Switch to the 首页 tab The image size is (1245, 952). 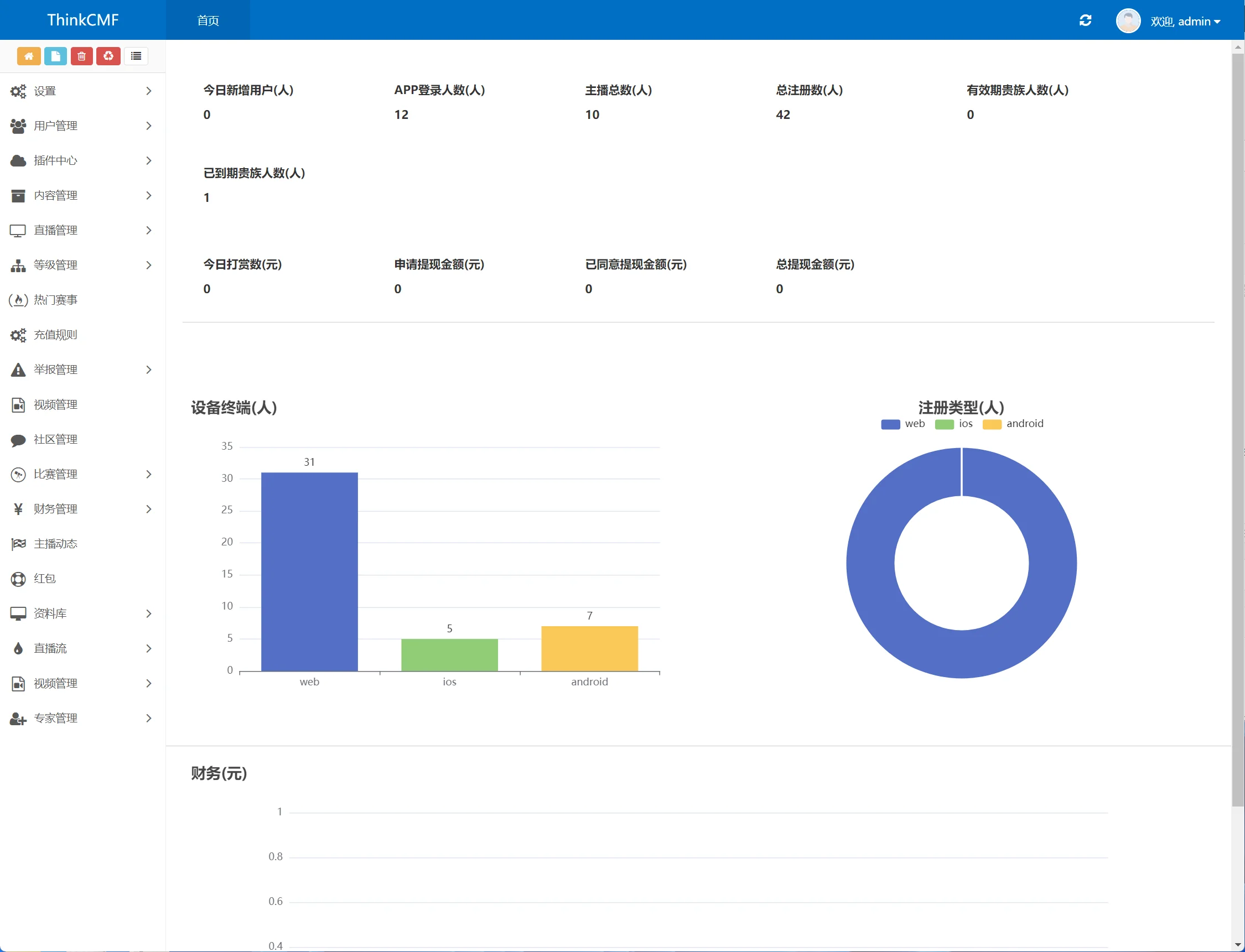[208, 20]
